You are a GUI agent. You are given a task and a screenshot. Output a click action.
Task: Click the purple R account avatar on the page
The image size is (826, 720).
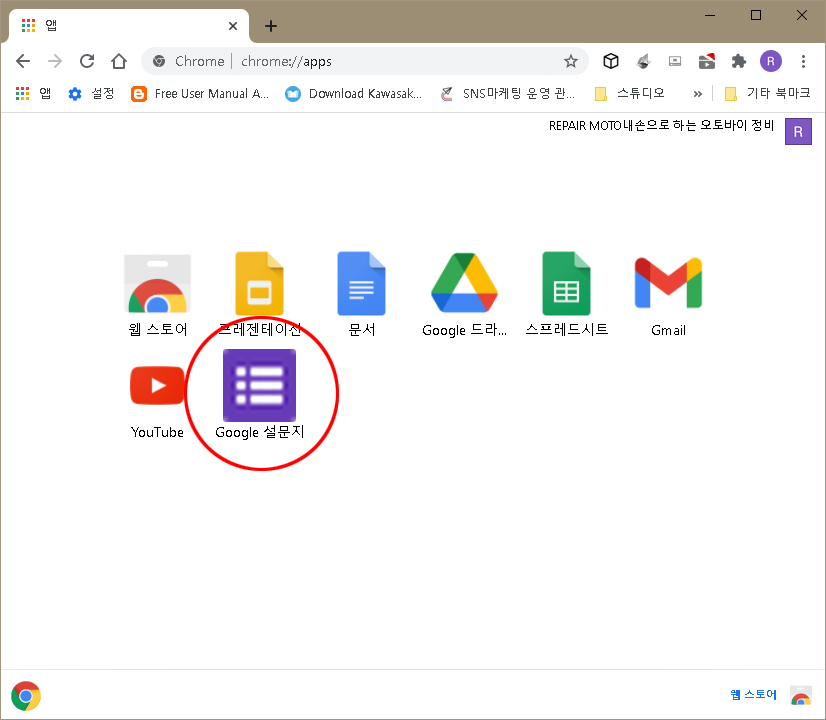click(798, 131)
